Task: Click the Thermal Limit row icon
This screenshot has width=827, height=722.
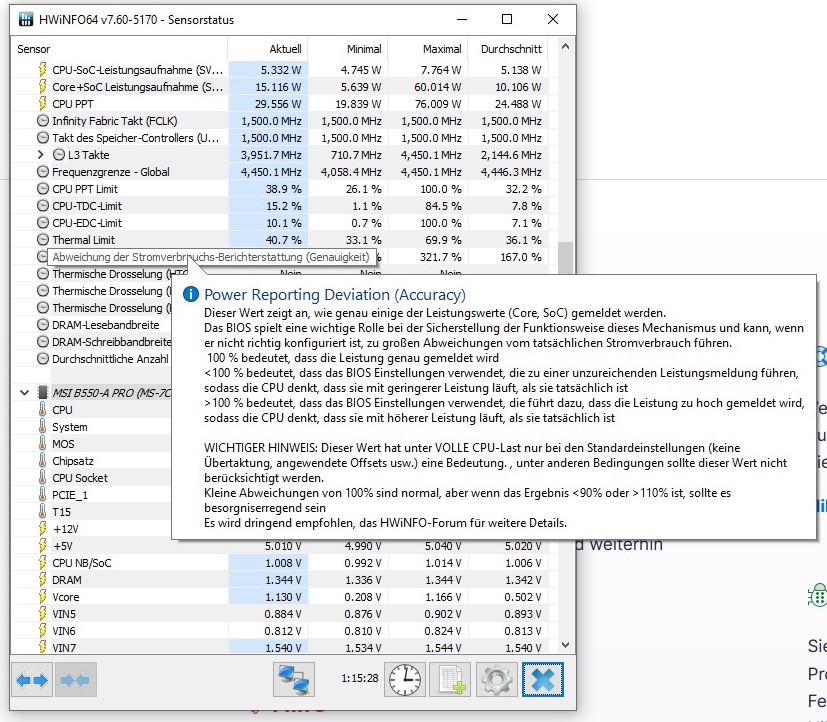Action: pos(43,240)
